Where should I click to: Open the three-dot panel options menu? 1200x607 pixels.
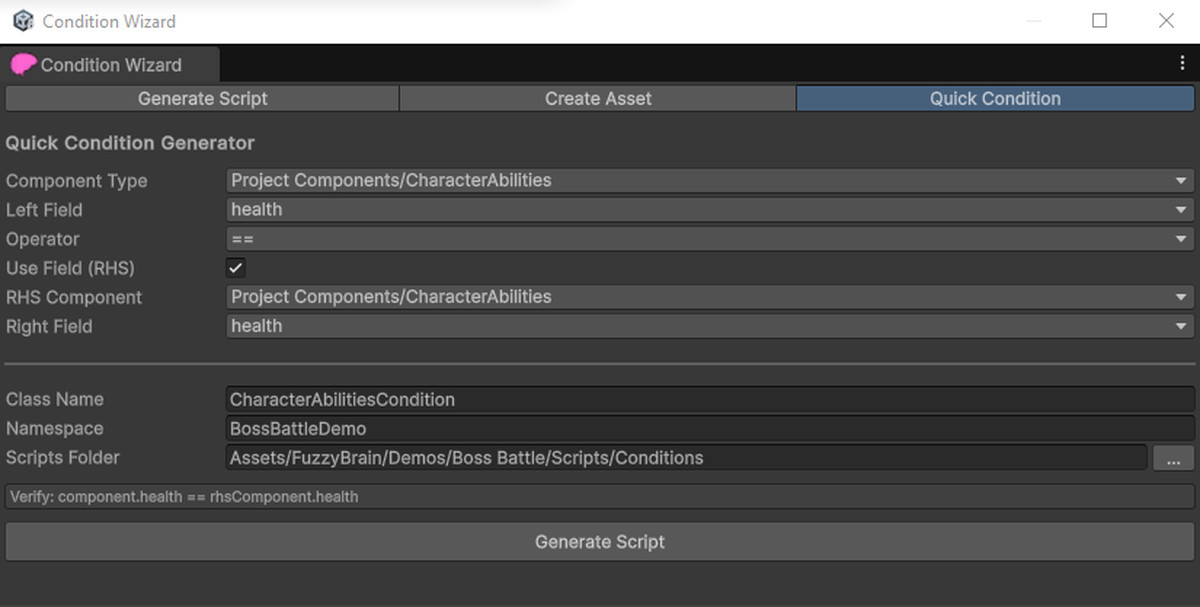(x=1183, y=63)
